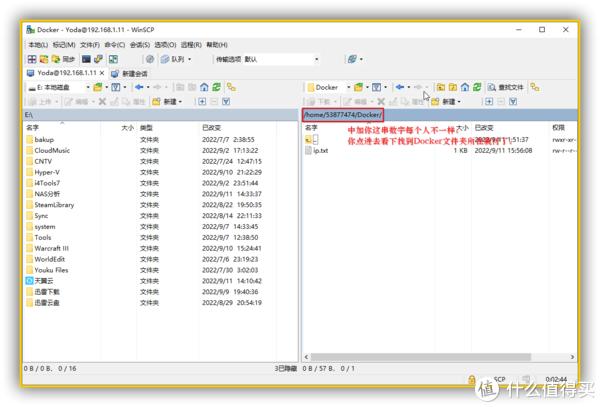Expand the local panel back history arrow
Screen dimensions: 600x407
pyautogui.click(x=148, y=87)
